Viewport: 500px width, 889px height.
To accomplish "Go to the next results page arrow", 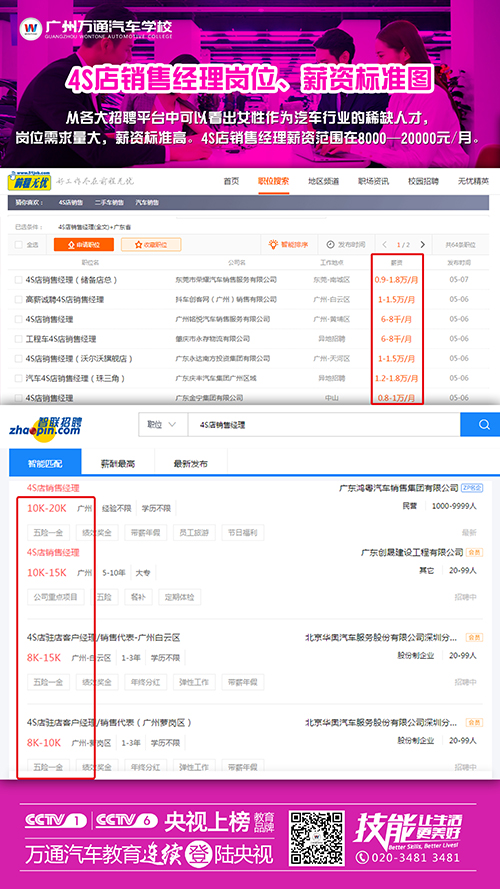I will pos(422,244).
